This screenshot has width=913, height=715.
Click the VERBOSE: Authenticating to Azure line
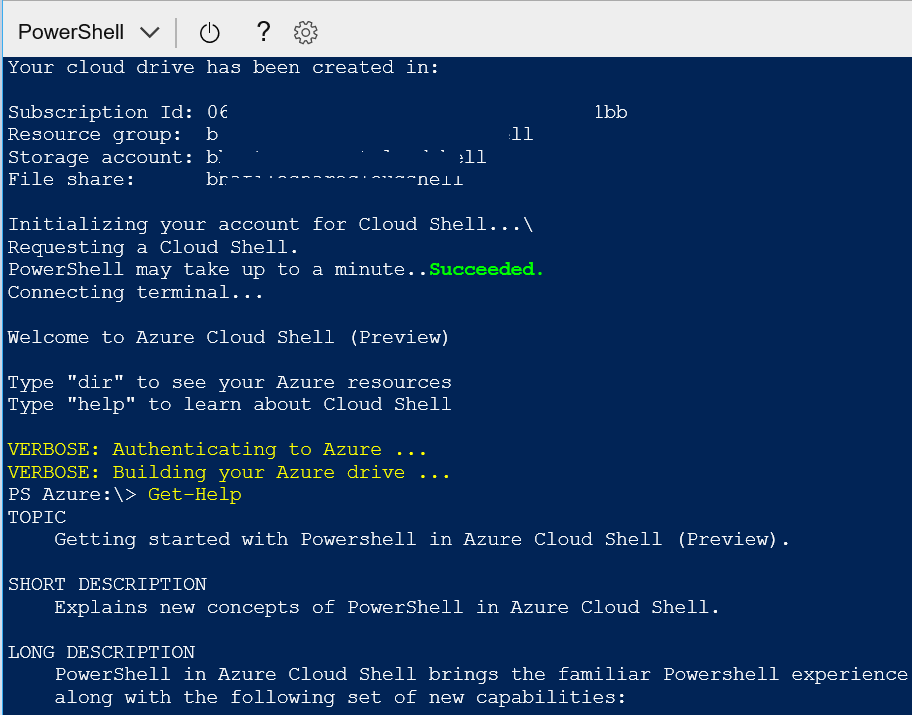coord(217,449)
